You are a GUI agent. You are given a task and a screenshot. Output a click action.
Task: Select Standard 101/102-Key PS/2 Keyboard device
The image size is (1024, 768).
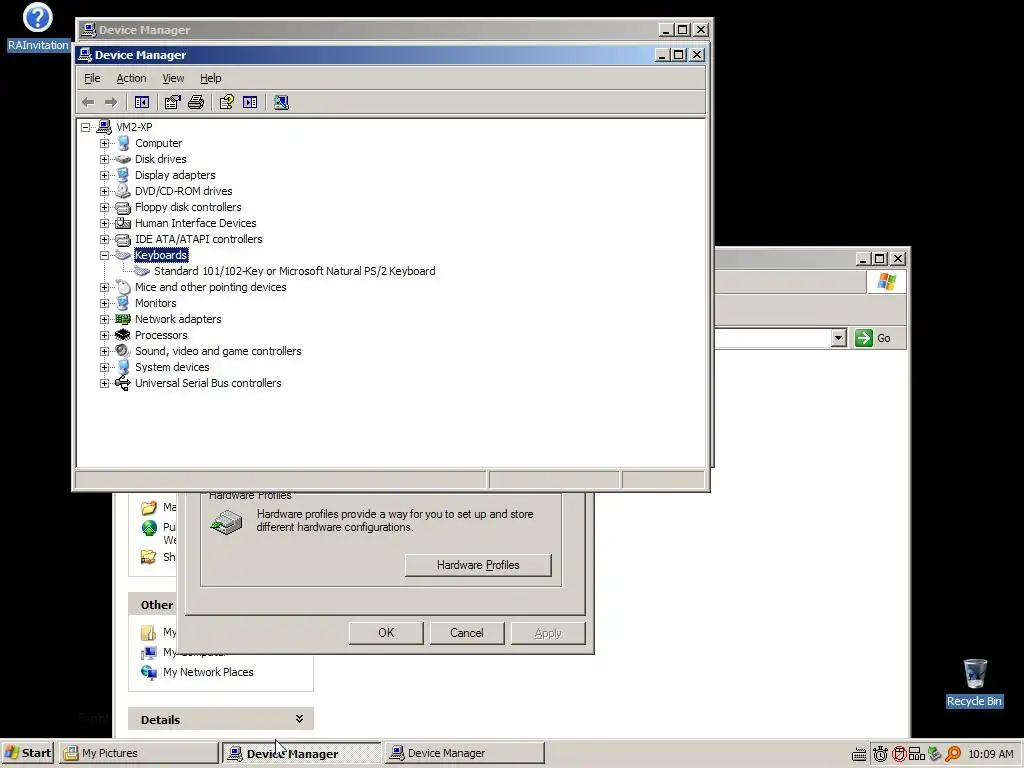pyautogui.click(x=295, y=271)
